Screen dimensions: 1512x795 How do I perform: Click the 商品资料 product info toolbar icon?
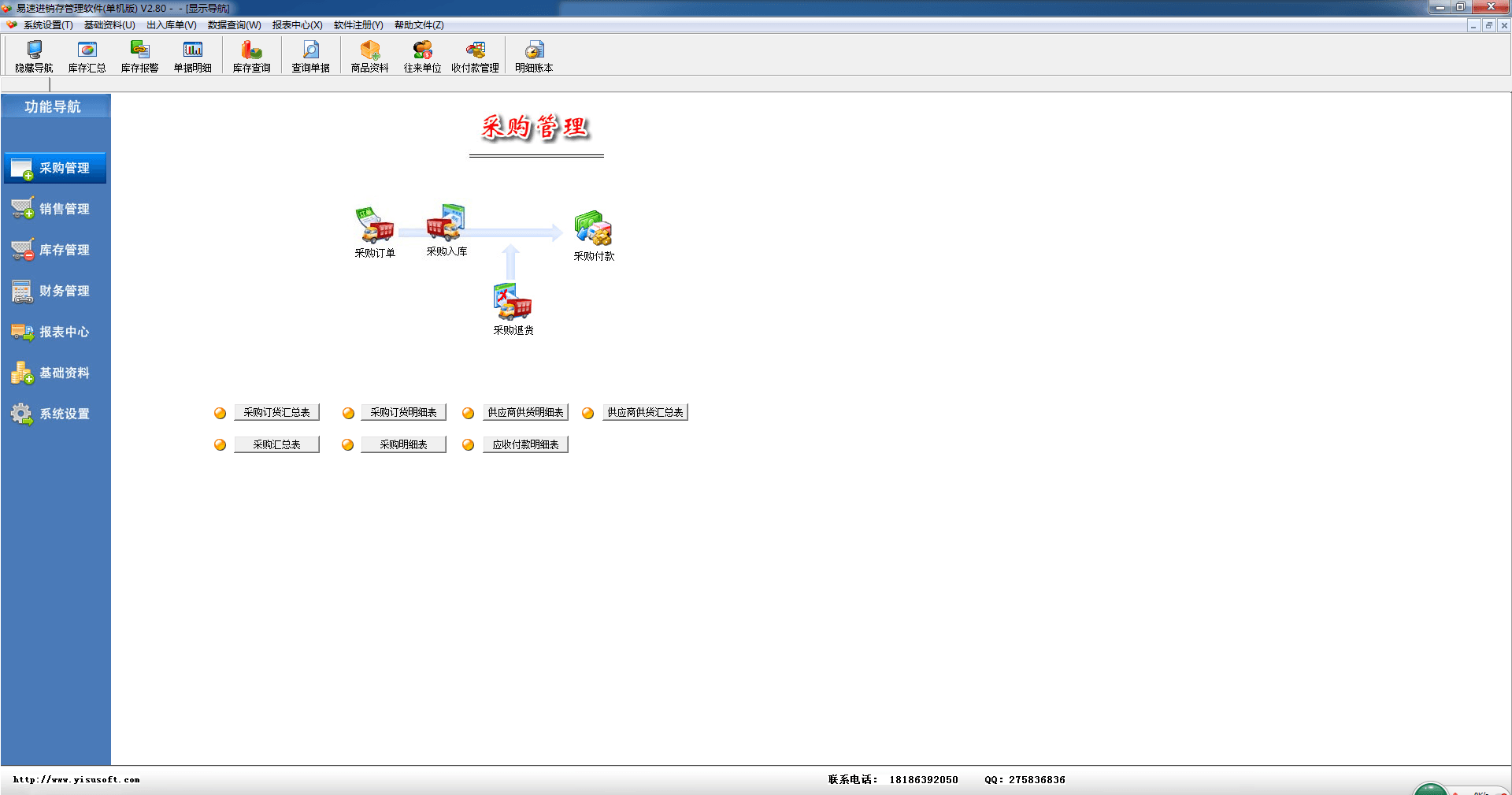(369, 56)
